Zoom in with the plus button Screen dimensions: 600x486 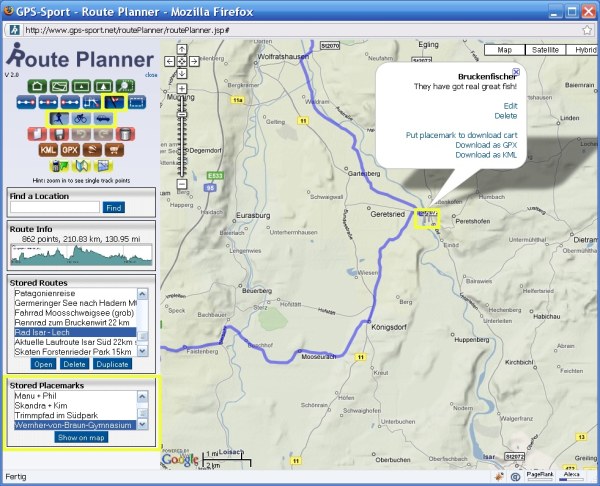[x=182, y=89]
